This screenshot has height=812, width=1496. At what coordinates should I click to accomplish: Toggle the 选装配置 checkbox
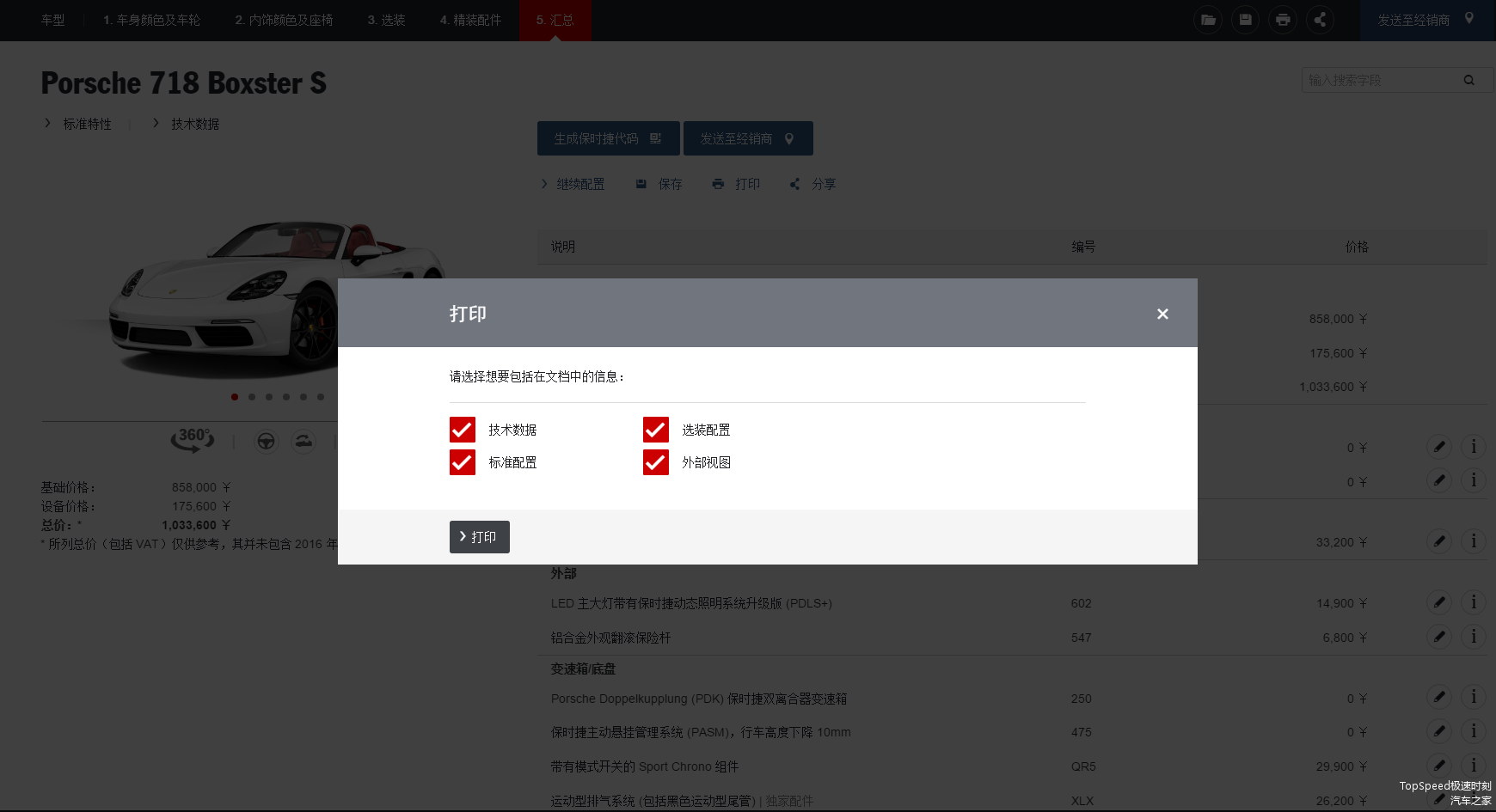coord(656,430)
